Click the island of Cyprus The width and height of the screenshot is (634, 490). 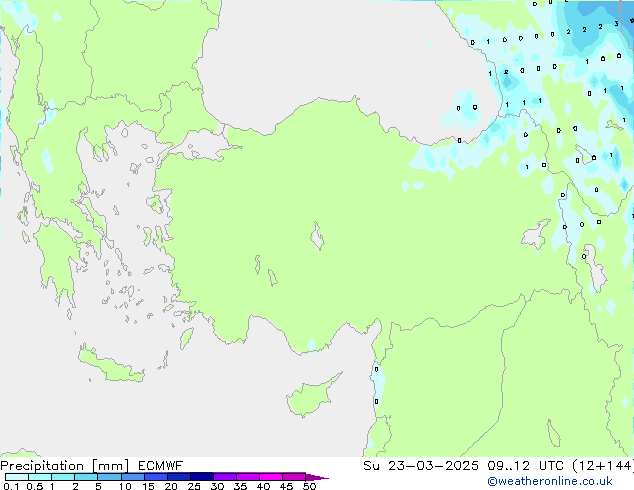[x=312, y=396]
